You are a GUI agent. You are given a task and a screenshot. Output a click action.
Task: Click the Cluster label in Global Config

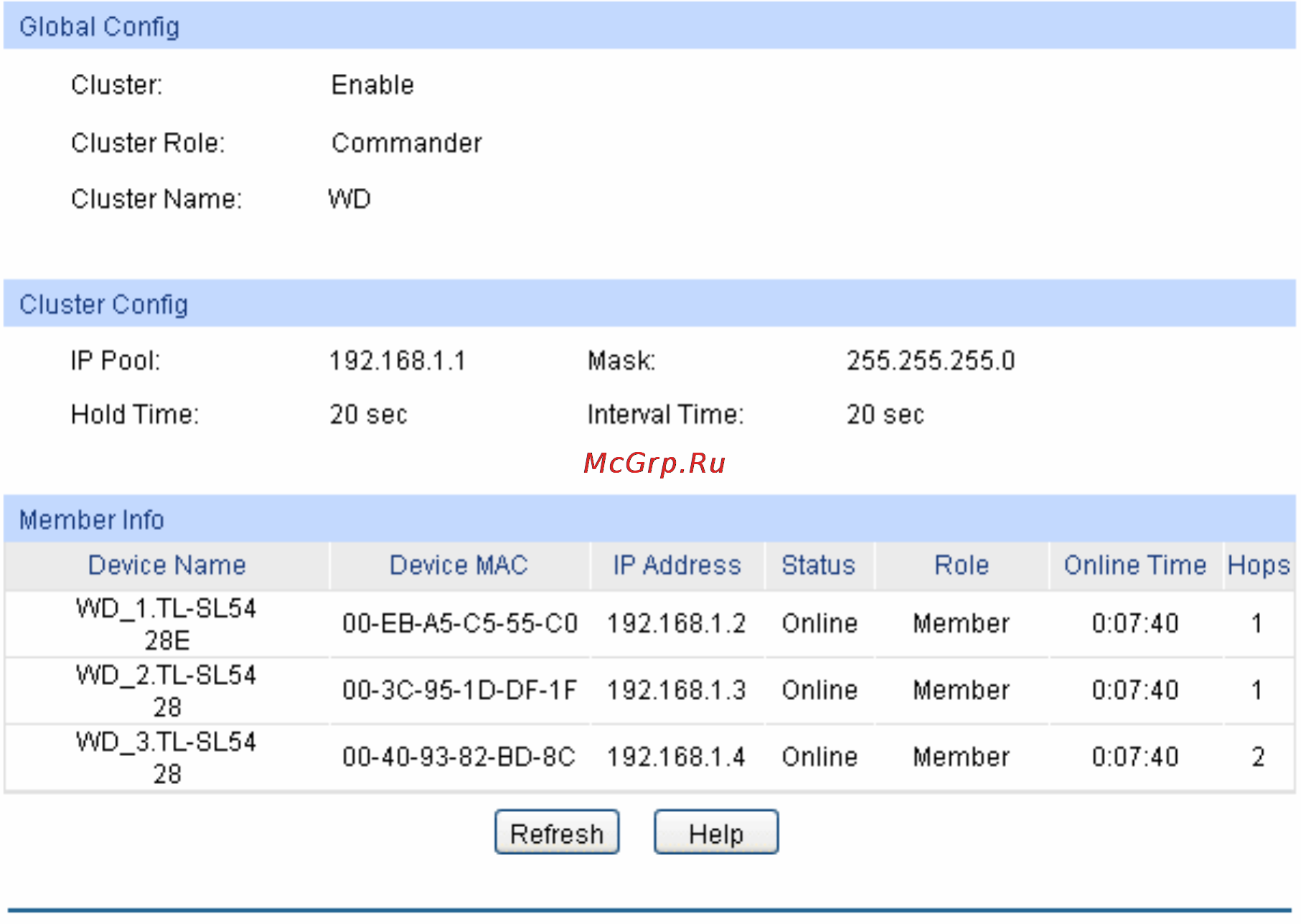click(x=117, y=85)
